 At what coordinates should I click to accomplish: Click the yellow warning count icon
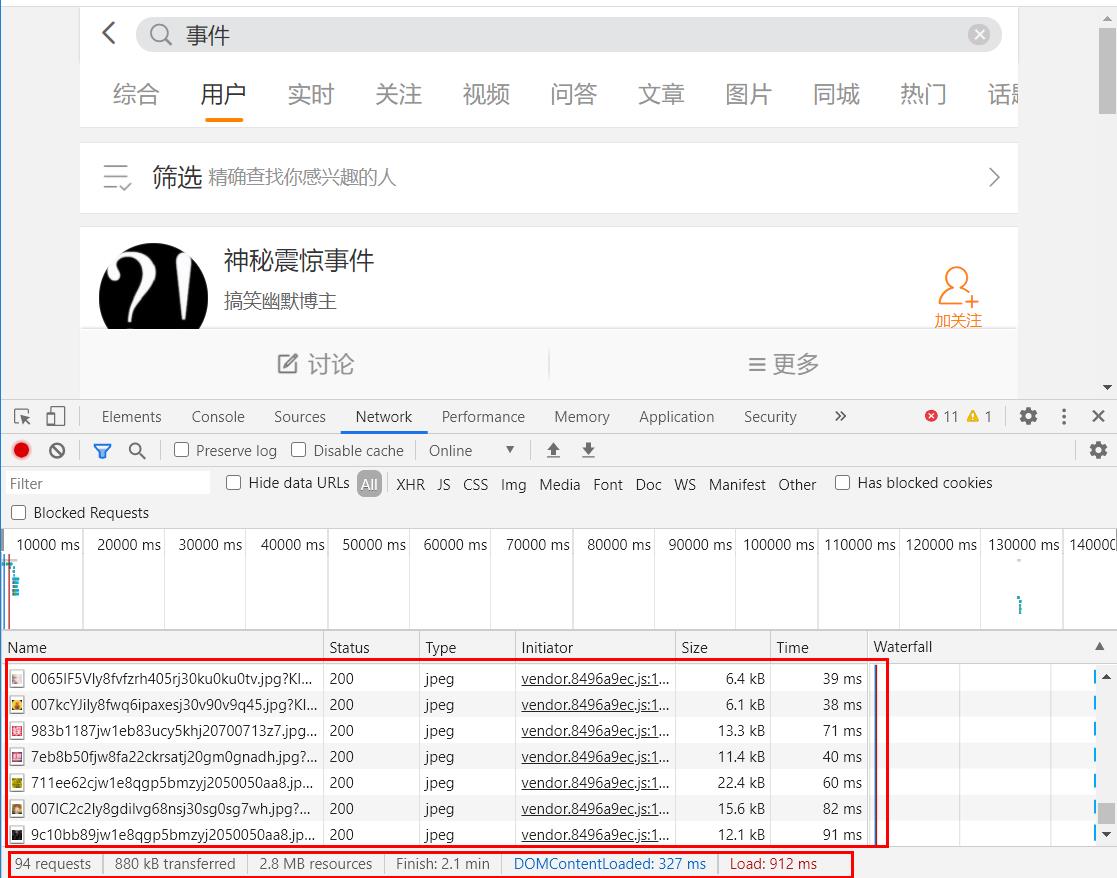point(972,416)
